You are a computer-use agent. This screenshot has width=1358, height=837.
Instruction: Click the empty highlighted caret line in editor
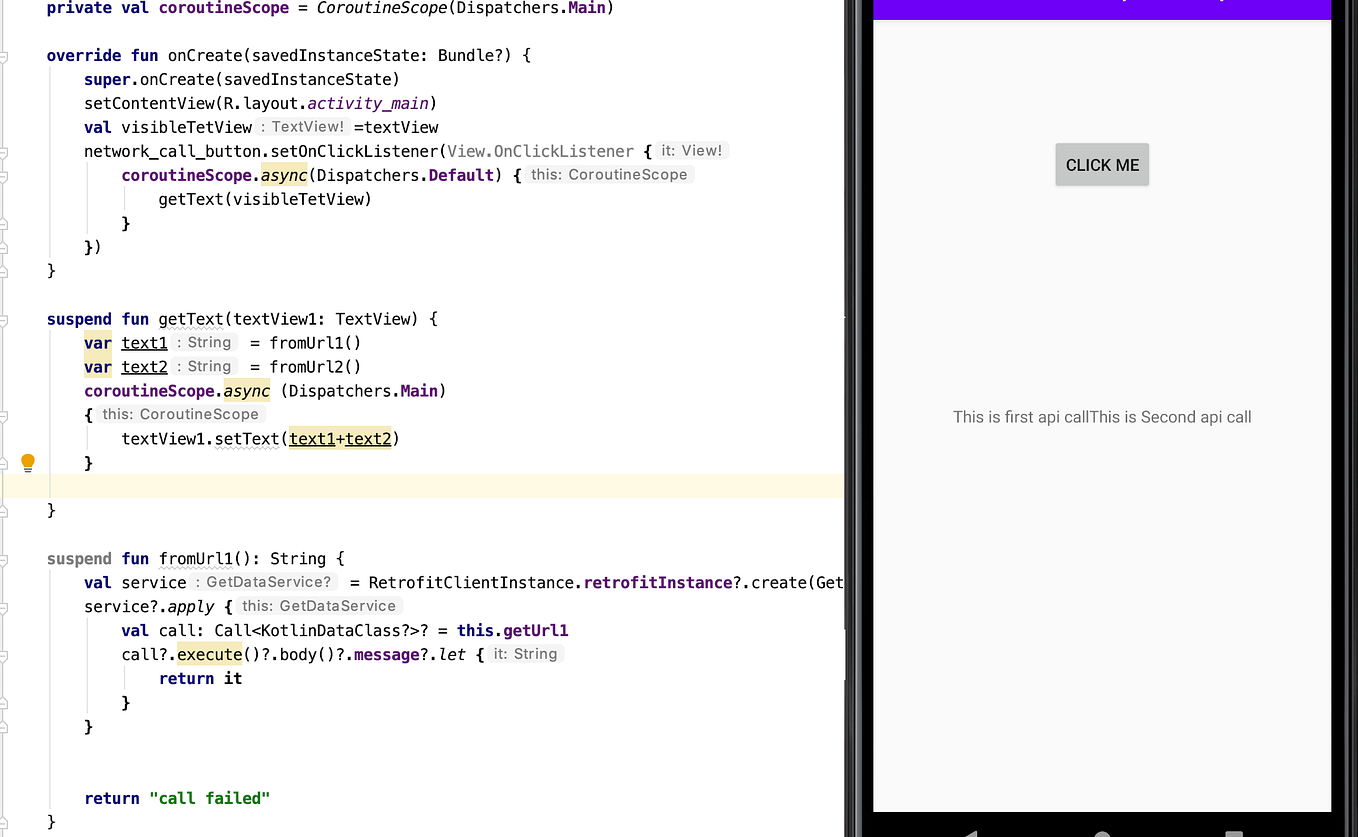click(422, 486)
